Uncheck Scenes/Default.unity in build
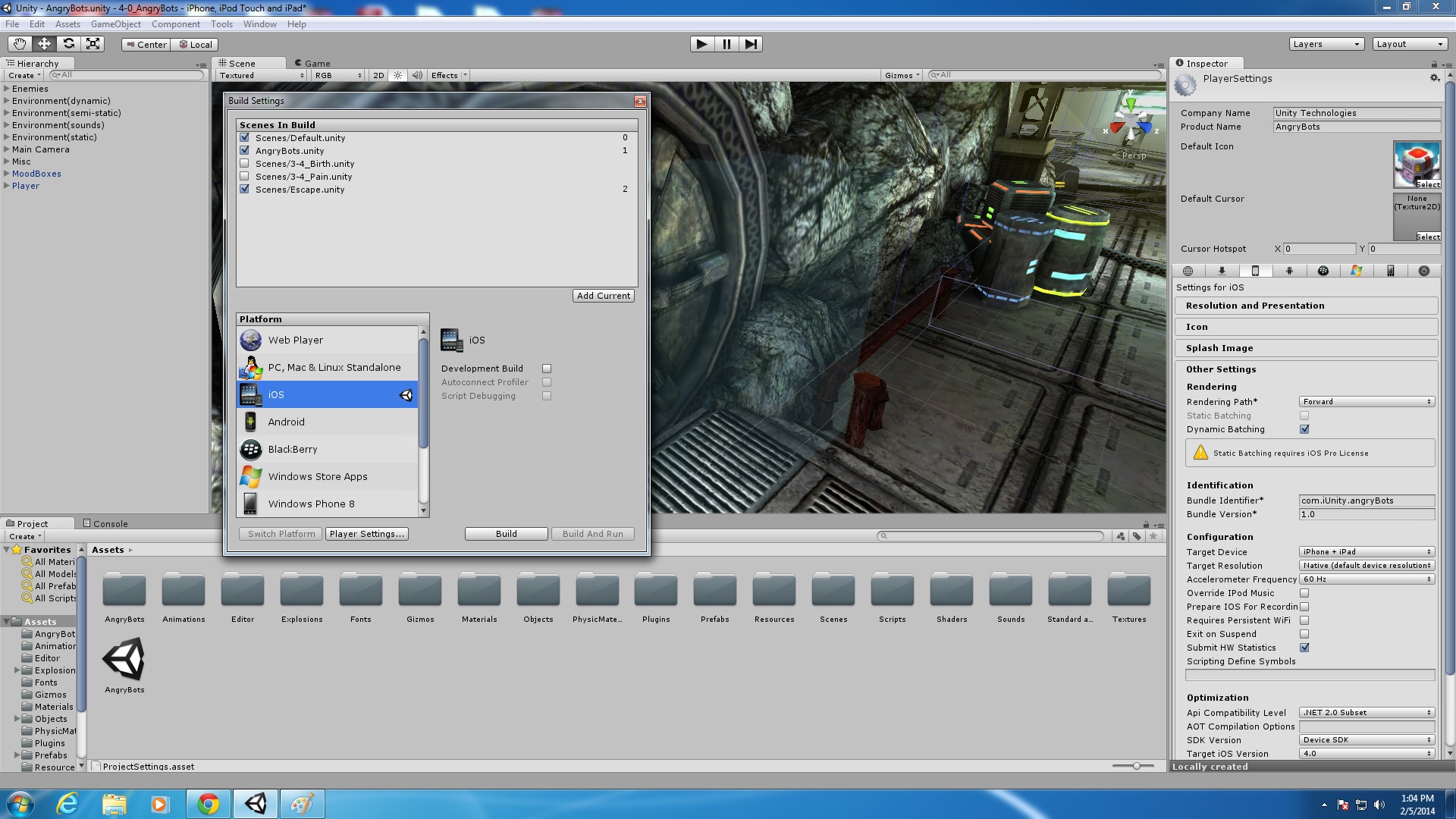The image size is (1456, 819). (x=244, y=137)
